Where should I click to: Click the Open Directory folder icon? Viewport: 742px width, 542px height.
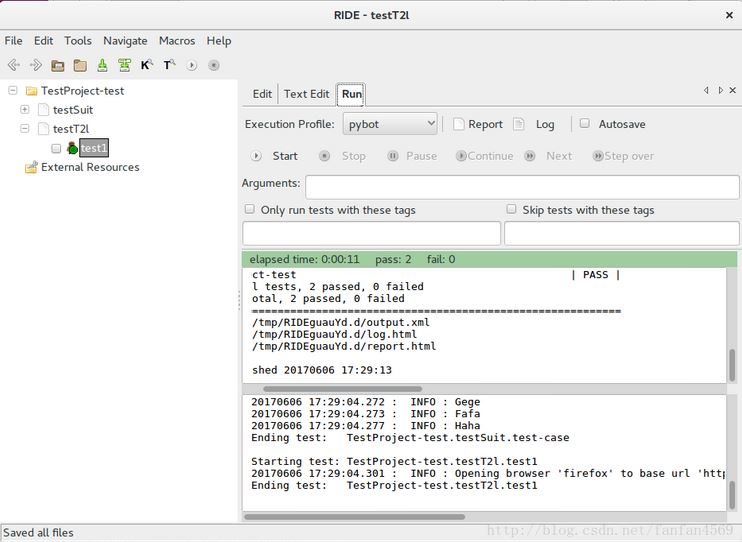pos(80,65)
